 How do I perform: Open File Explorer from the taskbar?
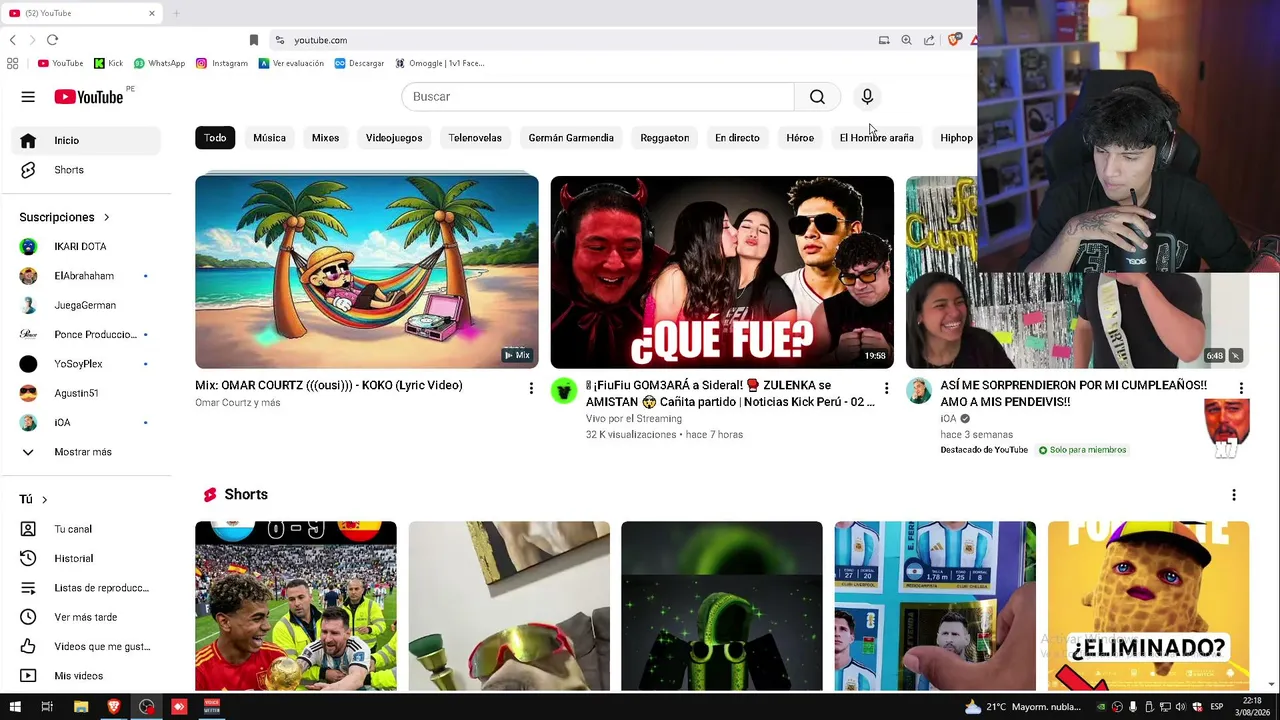[x=81, y=707]
